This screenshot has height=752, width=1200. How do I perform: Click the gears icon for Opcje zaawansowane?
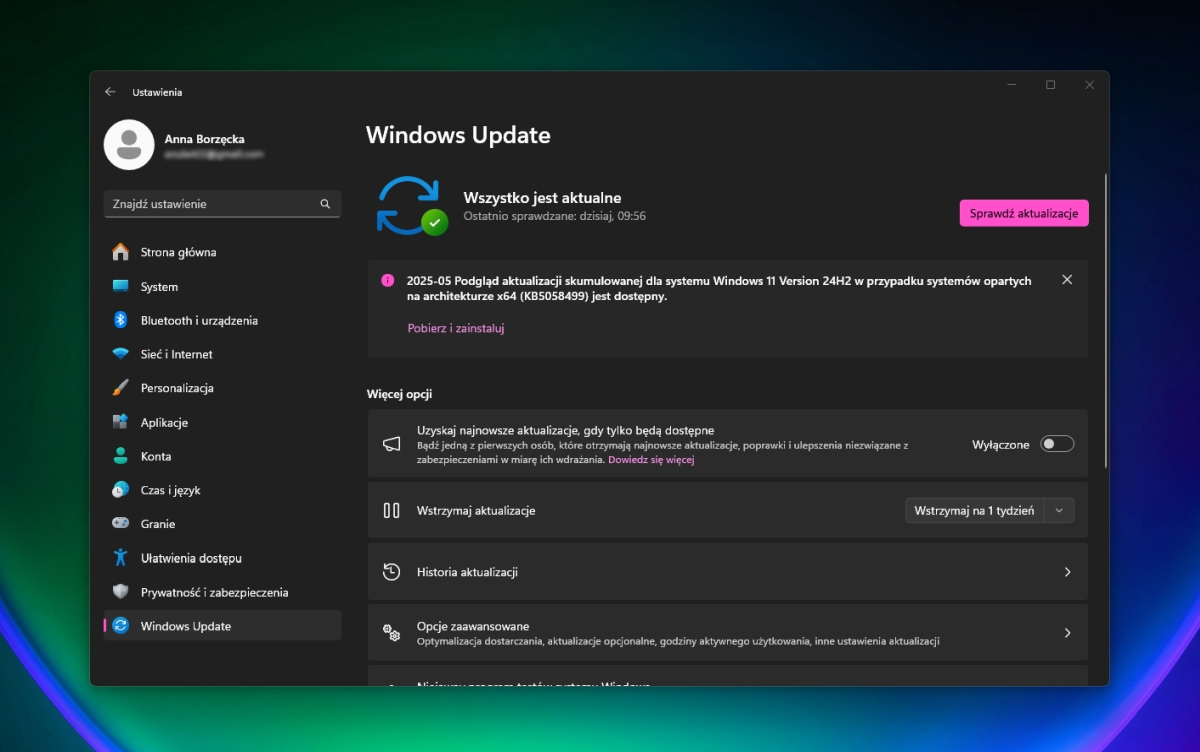point(392,633)
